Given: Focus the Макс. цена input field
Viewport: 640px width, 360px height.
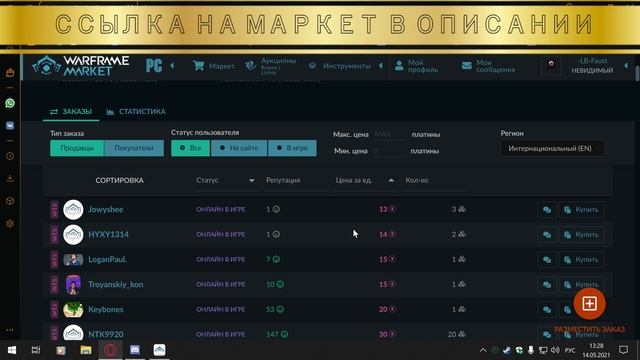Looking at the screenshot, I should click(x=389, y=134).
